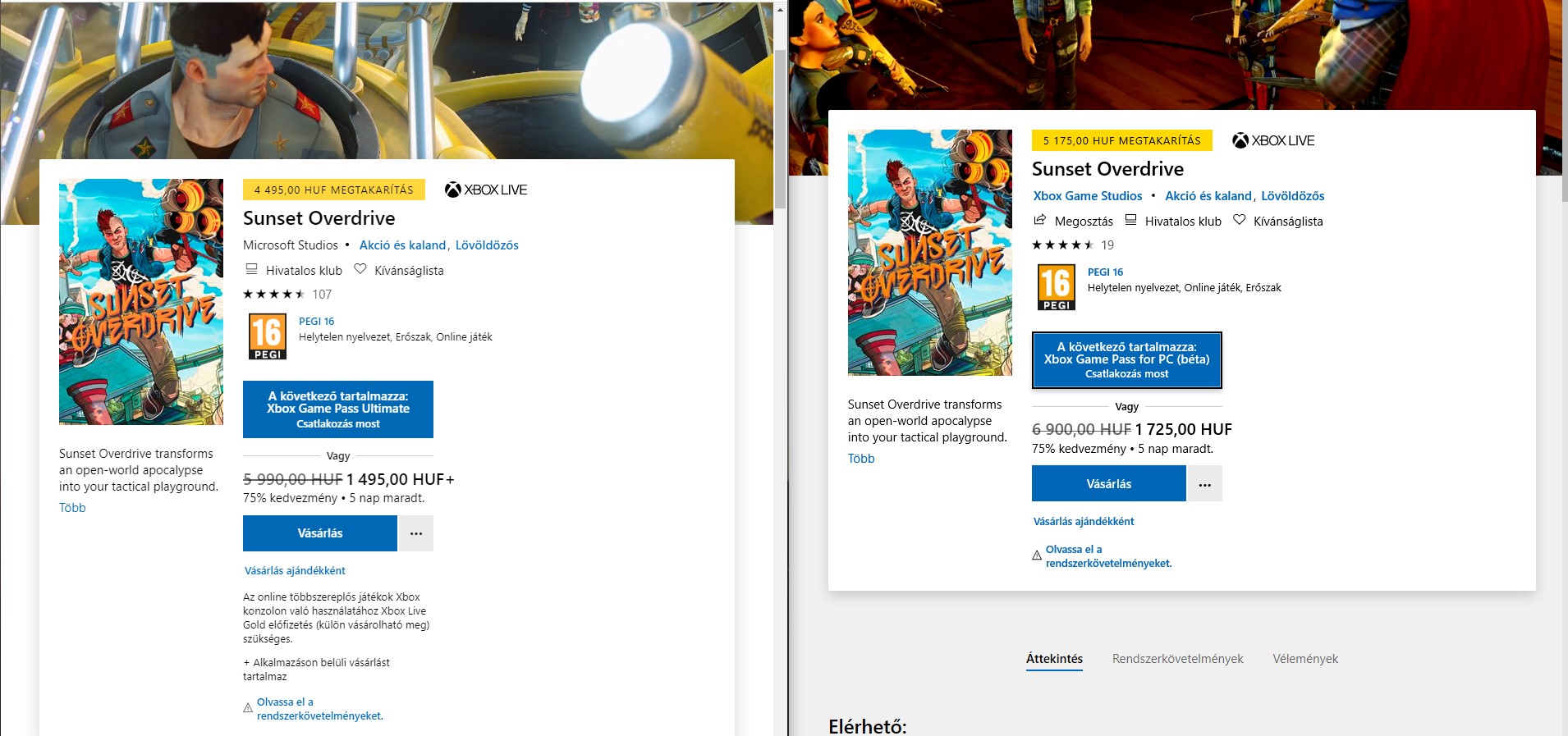This screenshot has width=1568, height=736.
Task: Click the Xbox Live logo in left window
Action: (486, 190)
